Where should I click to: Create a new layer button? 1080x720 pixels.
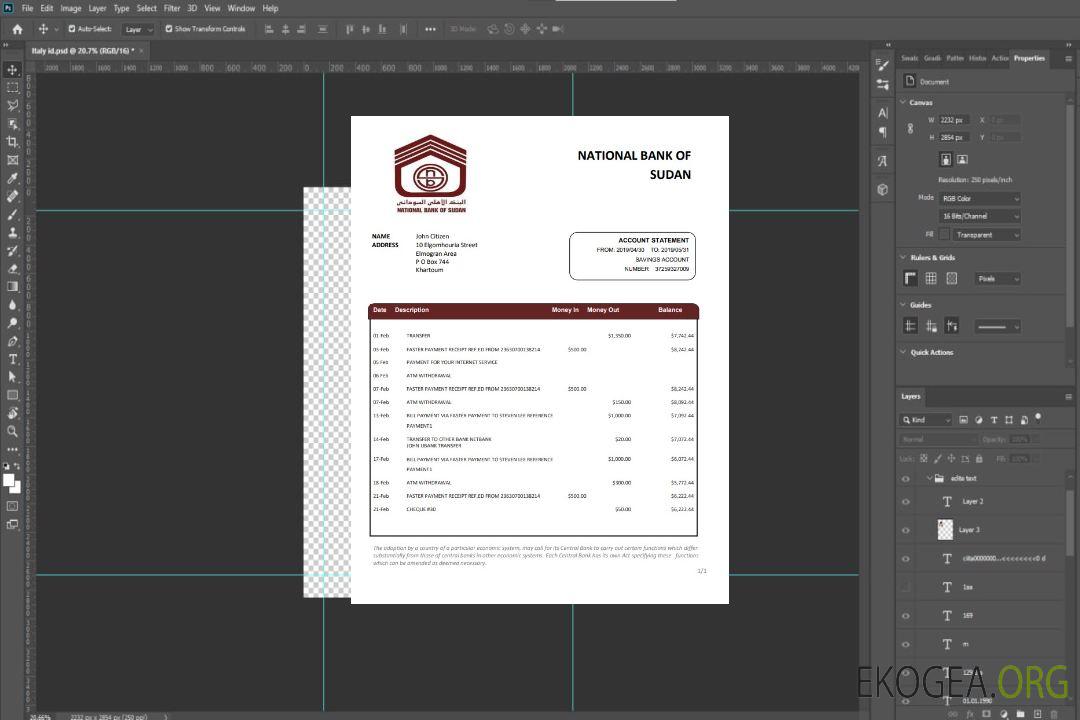pyautogui.click(x=1037, y=714)
